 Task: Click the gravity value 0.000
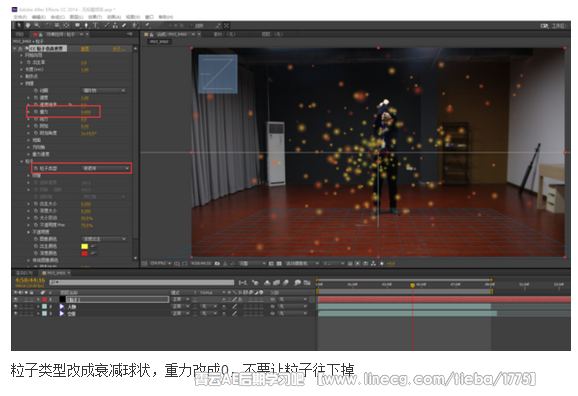tap(86, 112)
